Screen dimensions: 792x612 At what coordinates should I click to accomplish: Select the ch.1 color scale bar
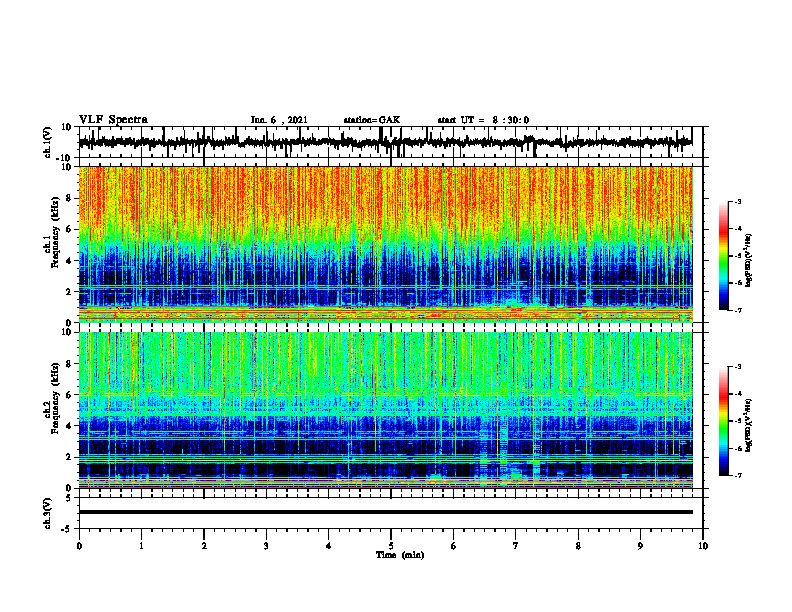pyautogui.click(x=724, y=256)
